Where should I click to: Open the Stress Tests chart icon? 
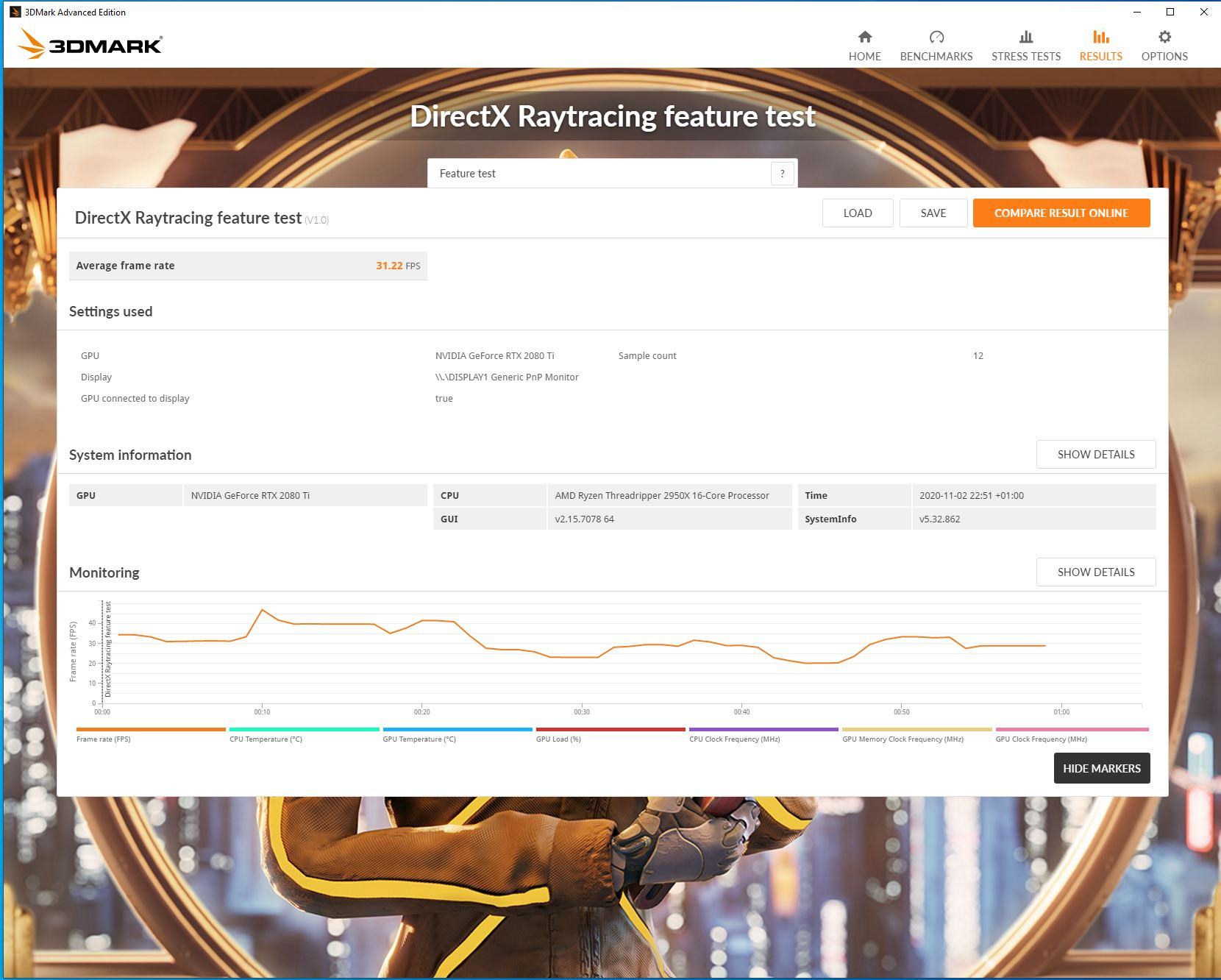click(1026, 37)
